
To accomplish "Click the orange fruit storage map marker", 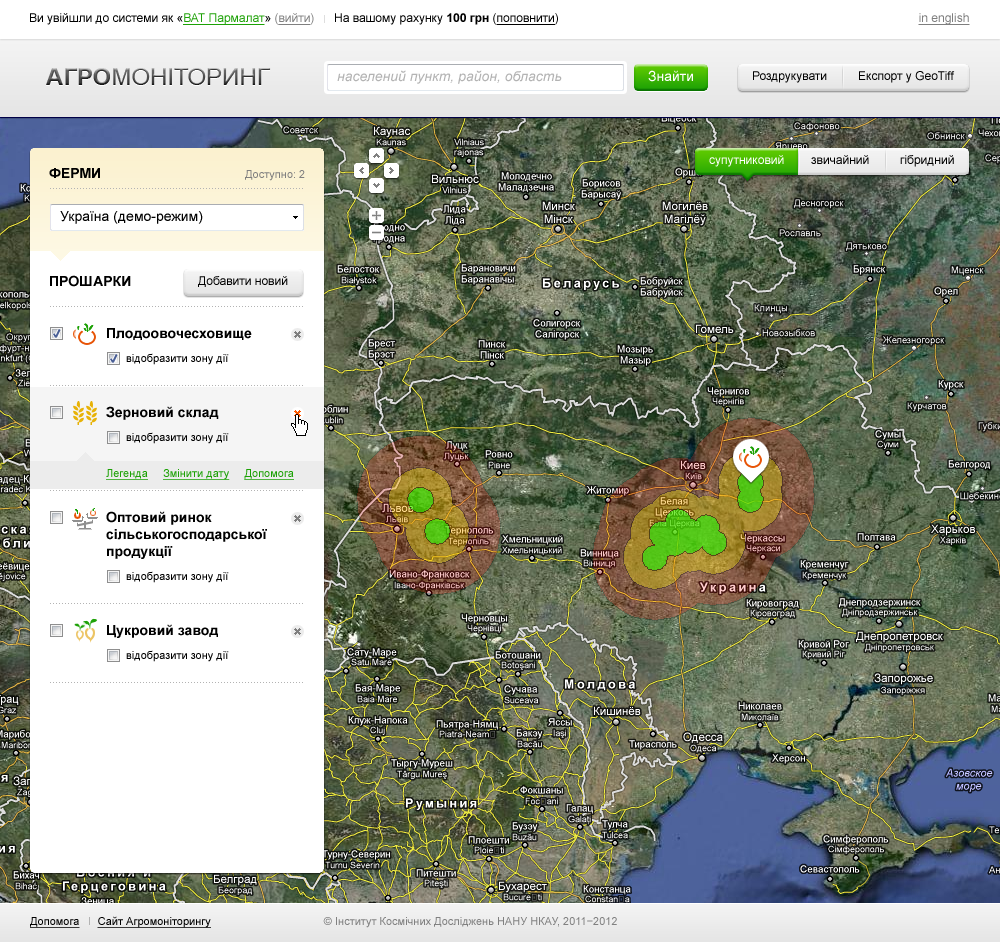I will pyautogui.click(x=750, y=460).
